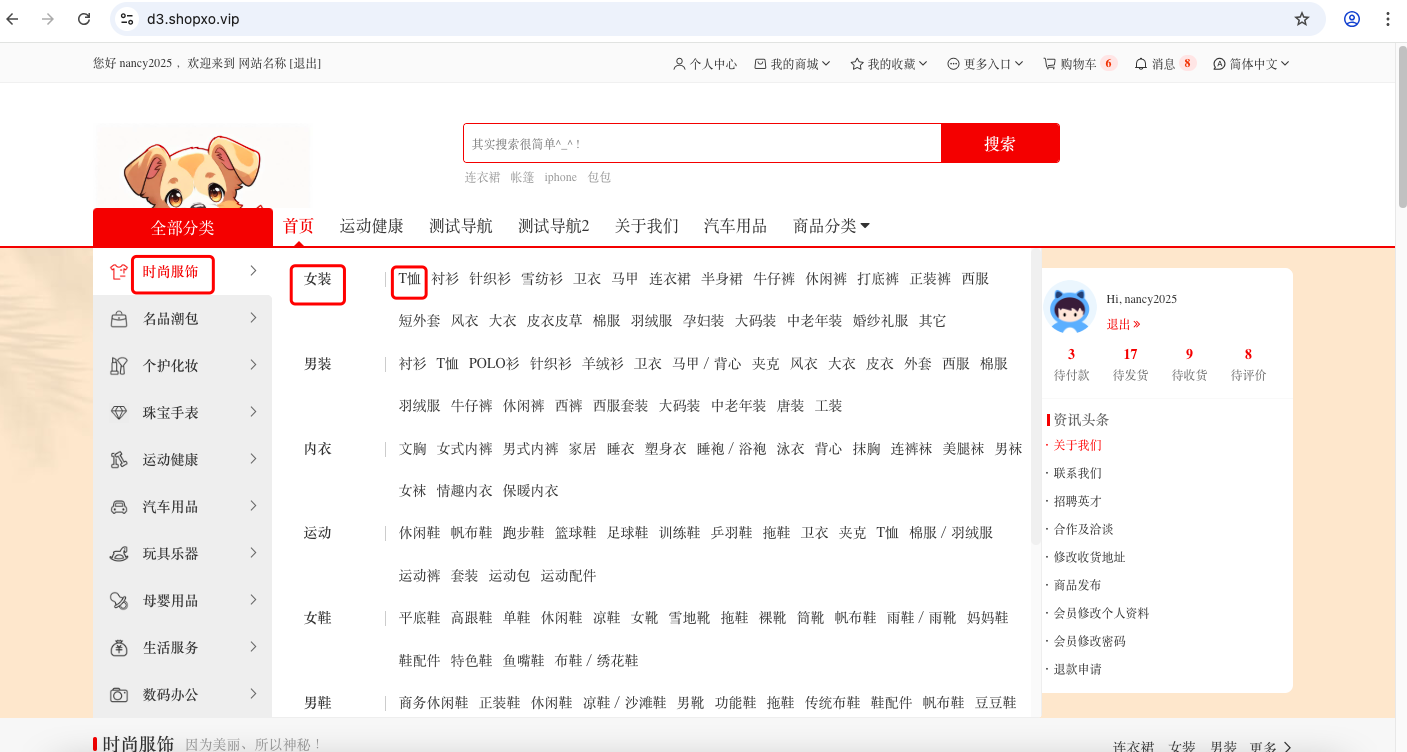Click the 全部分类 button
The image size is (1407, 752).
pyautogui.click(x=183, y=228)
